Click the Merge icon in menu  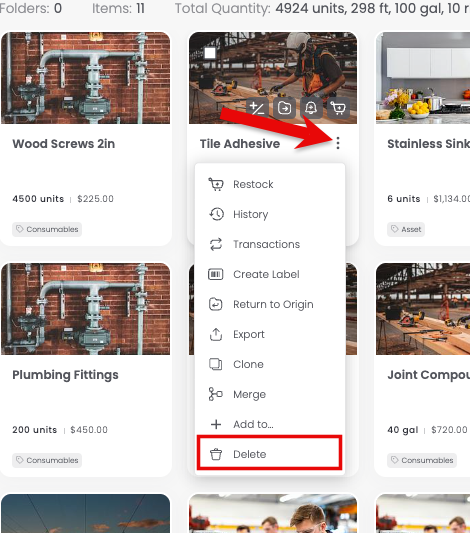[216, 394]
